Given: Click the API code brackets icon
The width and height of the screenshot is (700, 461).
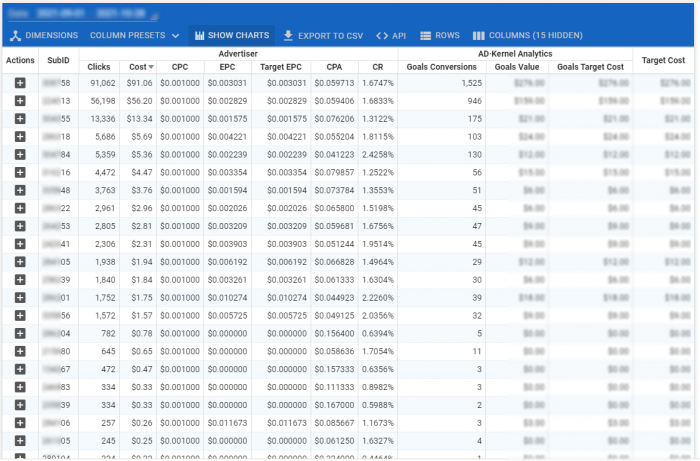Looking at the screenshot, I should pyautogui.click(x=382, y=36).
